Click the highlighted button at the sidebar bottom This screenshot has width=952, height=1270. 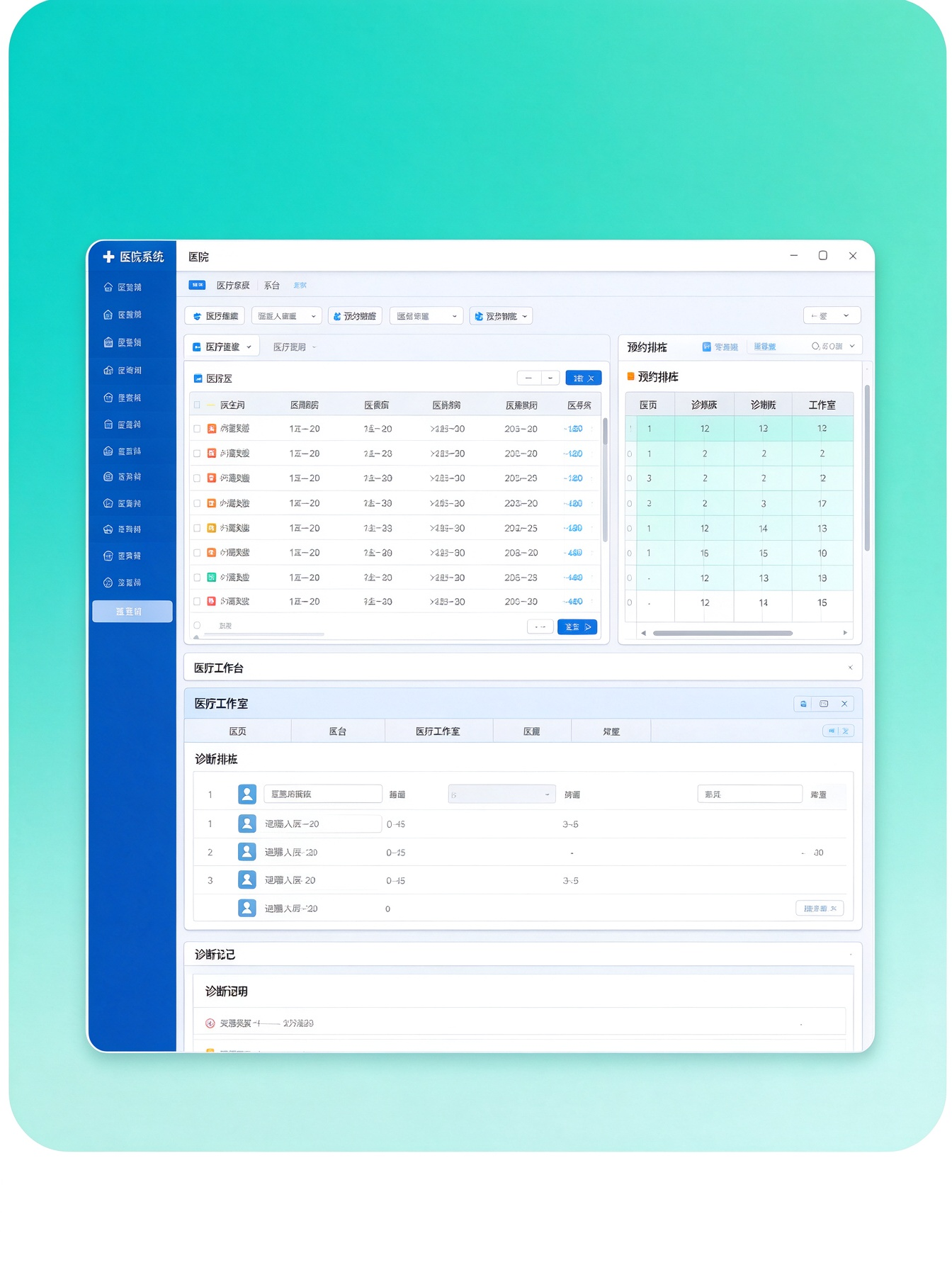132,611
